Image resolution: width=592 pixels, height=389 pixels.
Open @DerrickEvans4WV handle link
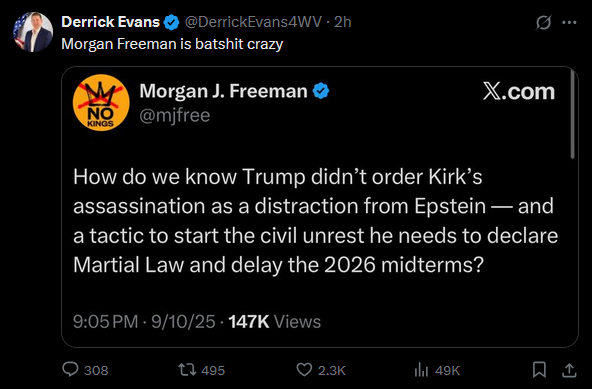coord(253,22)
